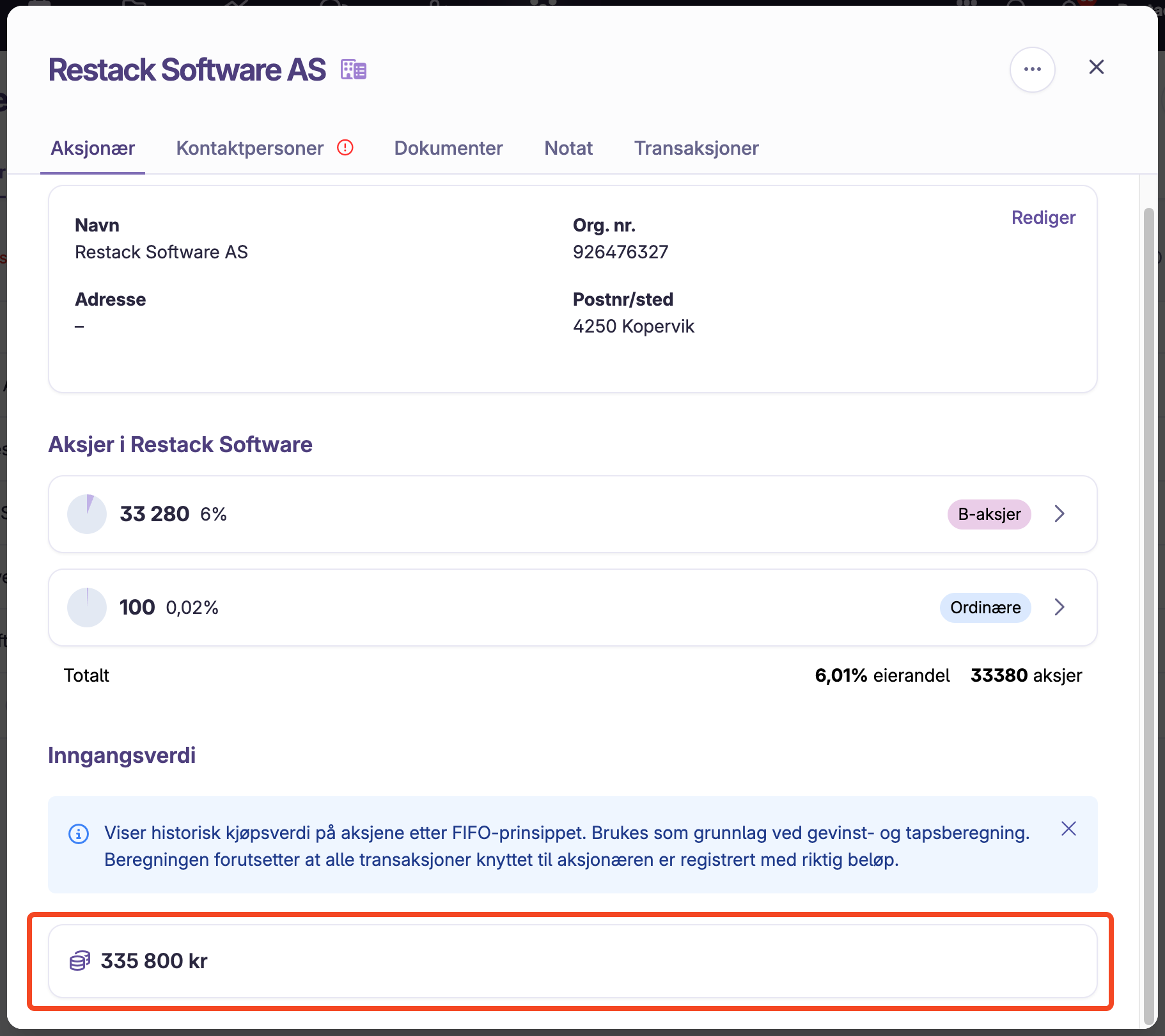1165x1036 pixels.
Task: Click the Aksjer i Restack Software heading
Action: [180, 444]
